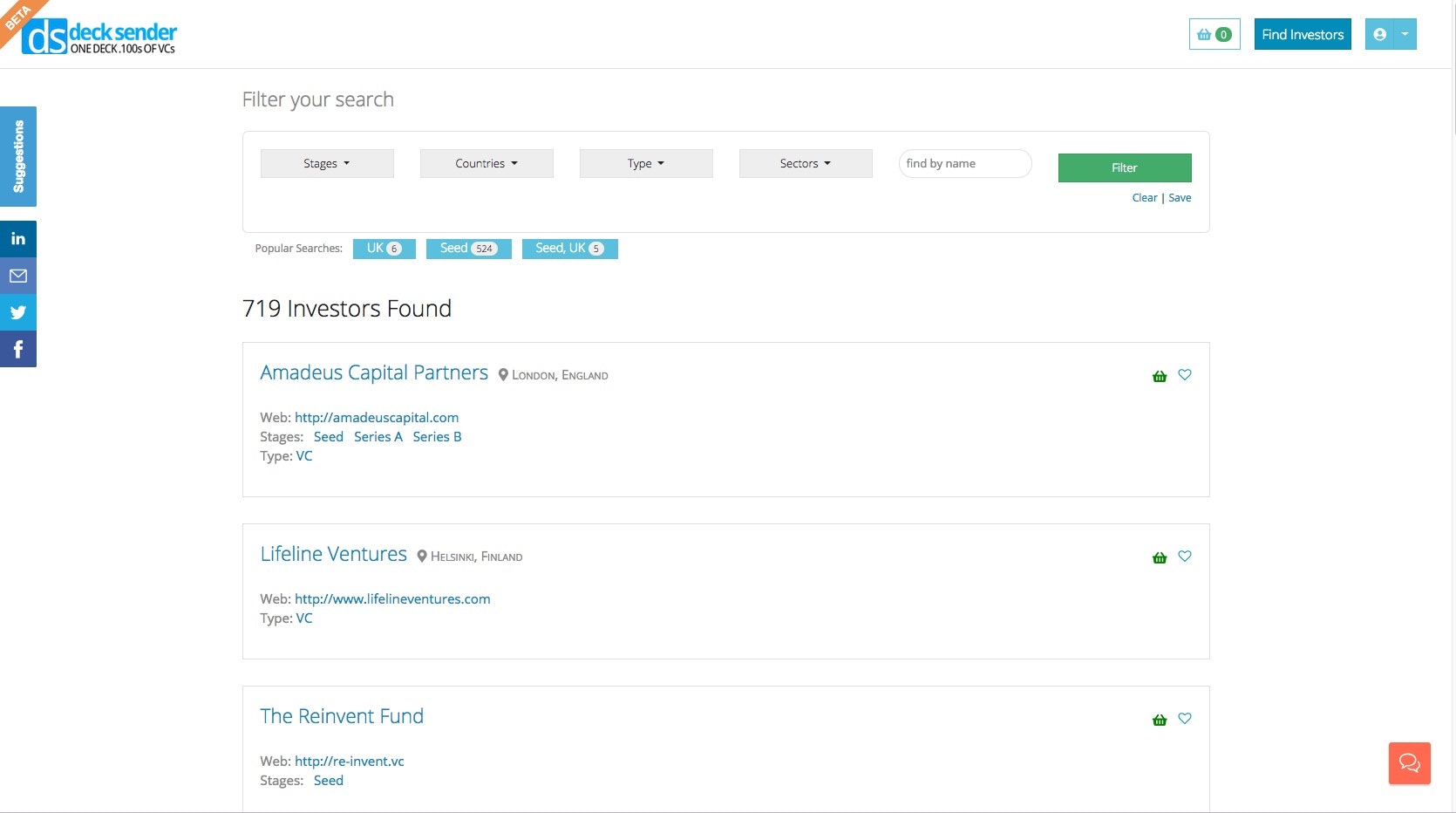Click the location pin beside London, England
This screenshot has height=813, width=1456.
pos(503,375)
